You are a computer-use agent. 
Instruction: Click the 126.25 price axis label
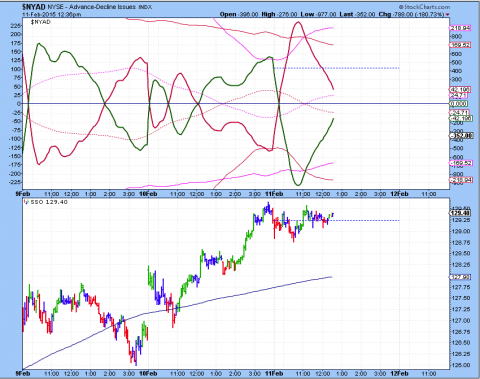coord(460,354)
